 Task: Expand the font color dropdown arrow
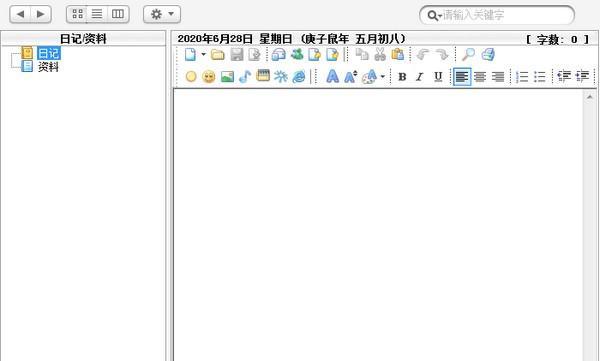click(x=382, y=77)
